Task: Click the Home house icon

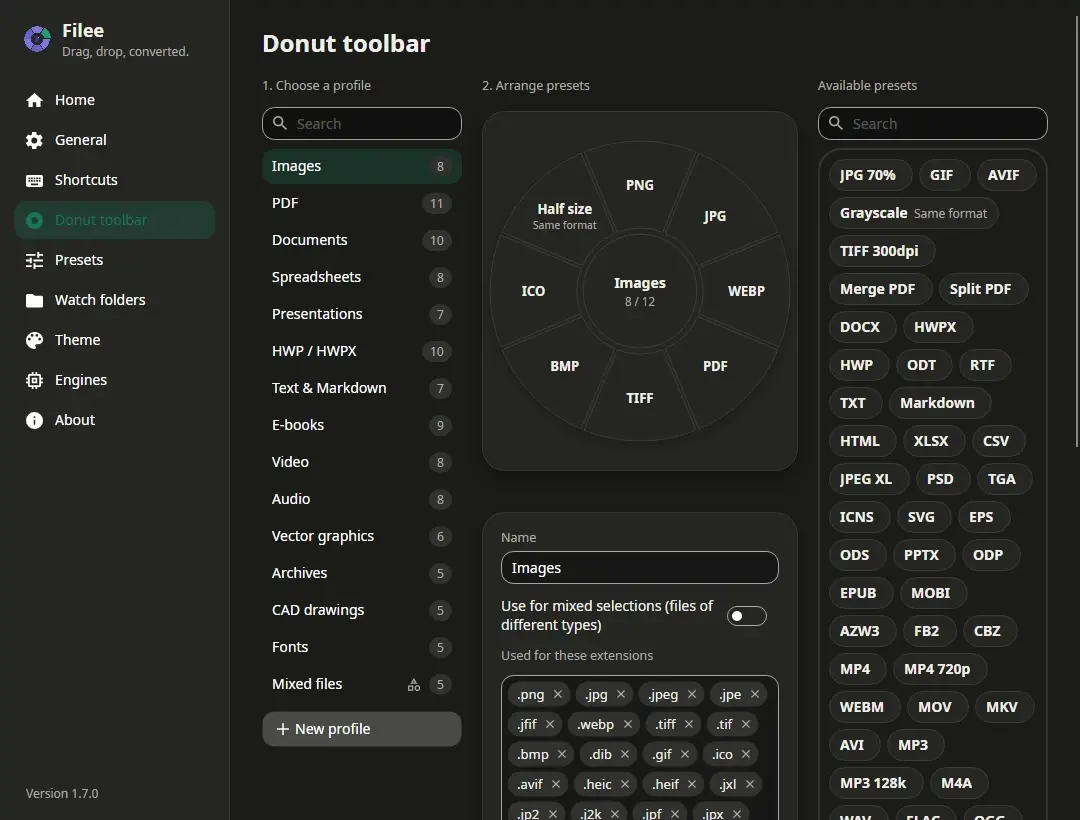Action: pyautogui.click(x=34, y=101)
